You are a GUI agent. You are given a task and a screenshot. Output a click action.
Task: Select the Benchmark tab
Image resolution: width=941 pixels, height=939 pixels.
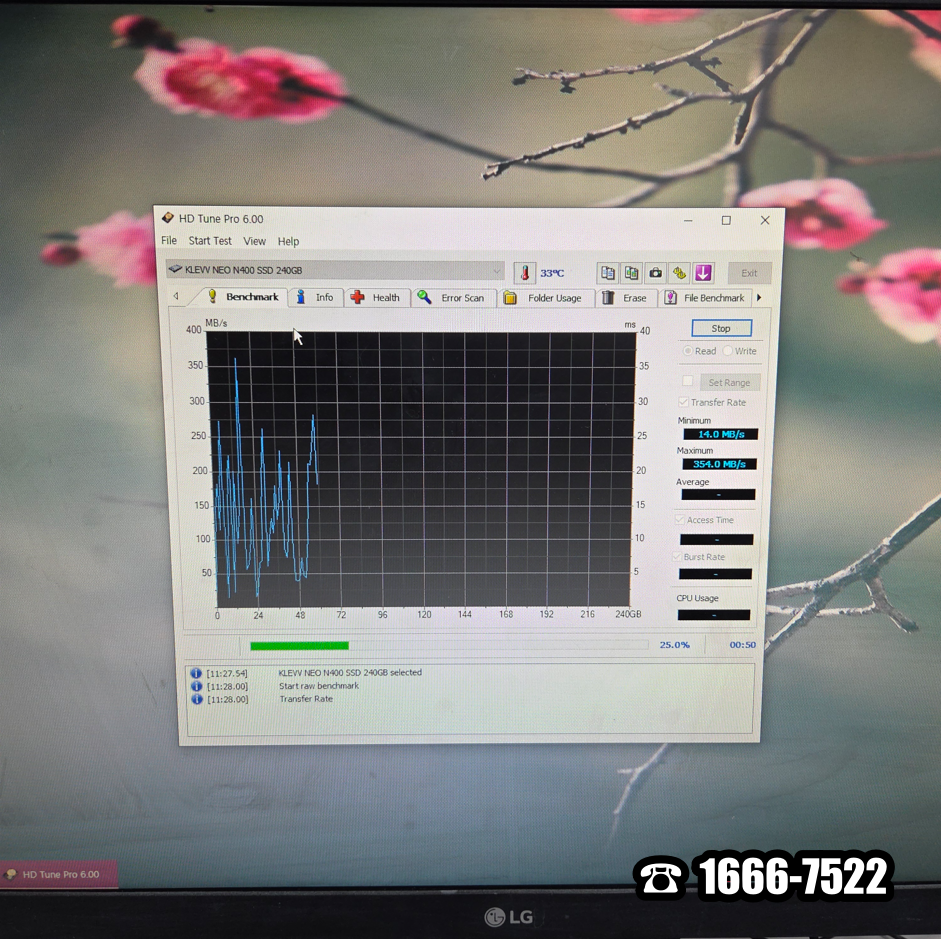click(243, 296)
